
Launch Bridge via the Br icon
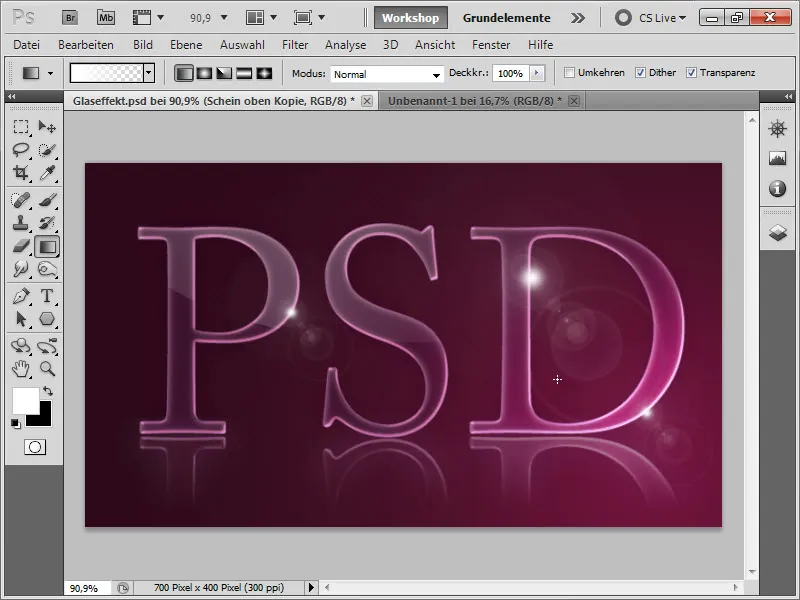point(68,16)
